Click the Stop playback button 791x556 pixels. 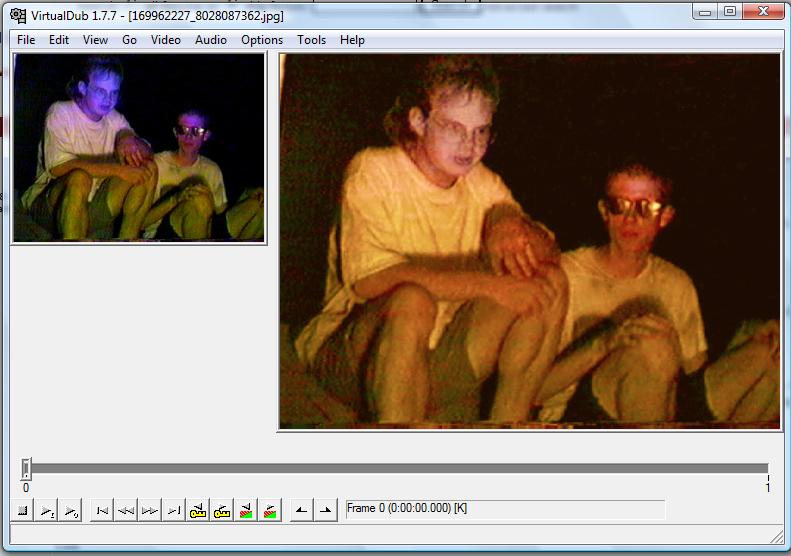(22, 511)
